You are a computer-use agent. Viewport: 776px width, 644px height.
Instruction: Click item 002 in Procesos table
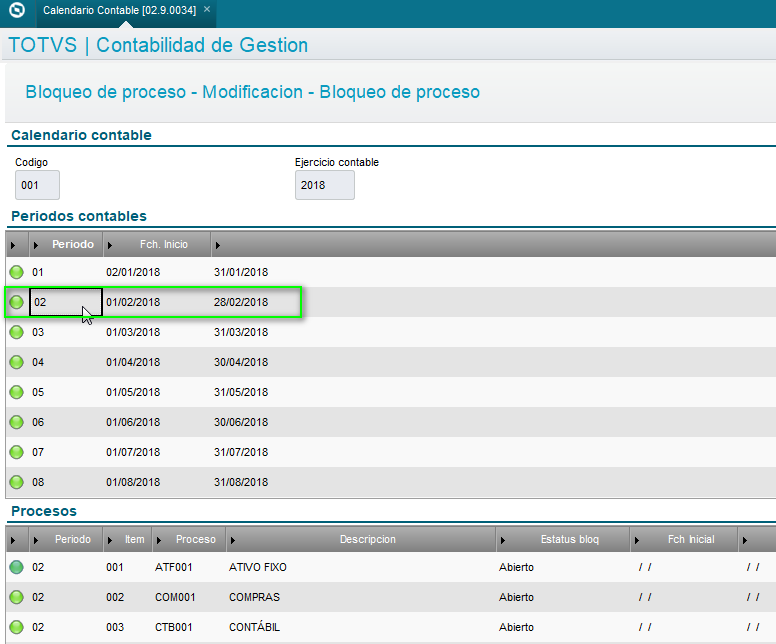click(x=114, y=597)
